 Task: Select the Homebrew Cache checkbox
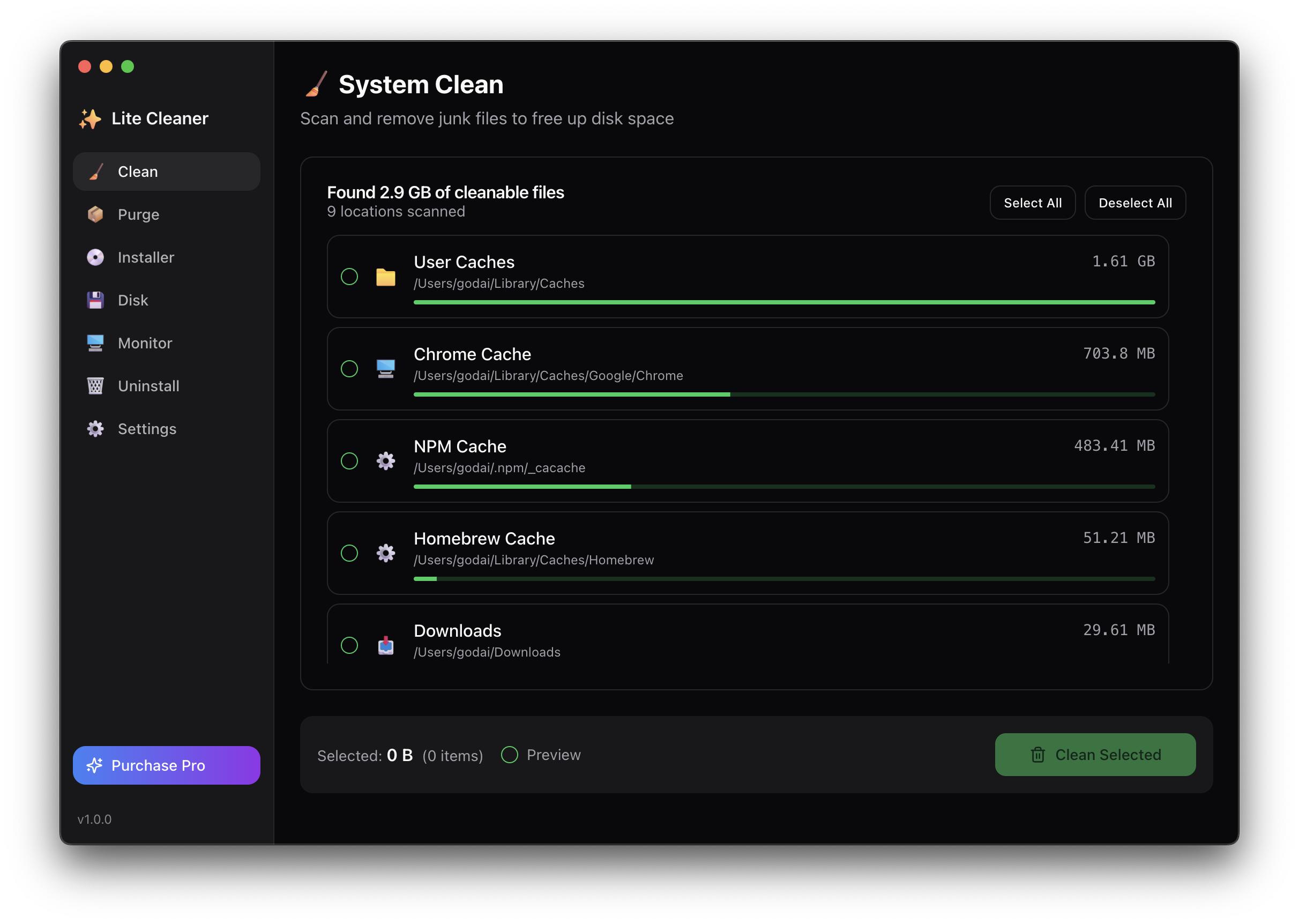pos(349,553)
